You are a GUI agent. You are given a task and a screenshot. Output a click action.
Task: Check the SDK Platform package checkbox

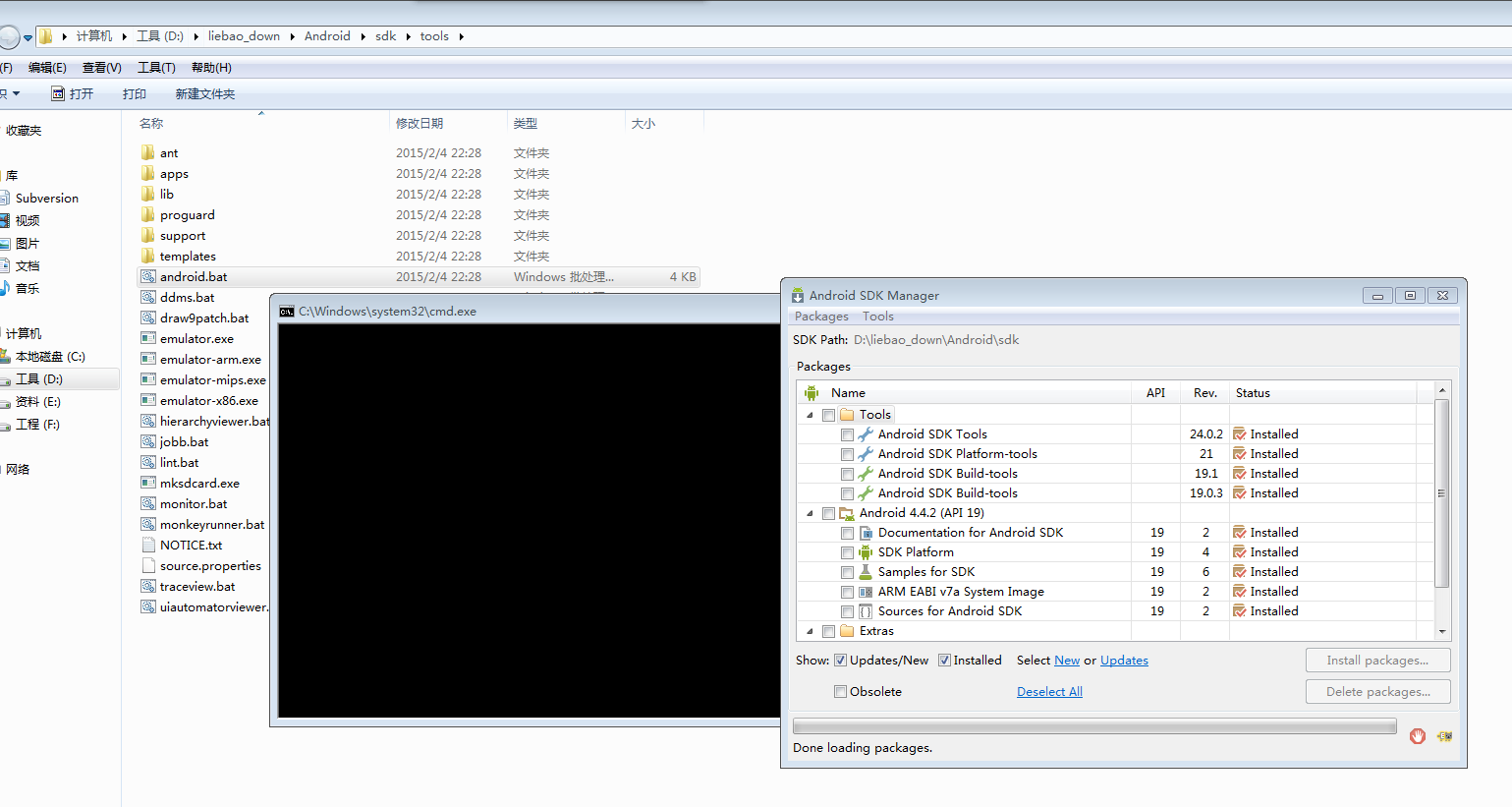click(x=847, y=552)
